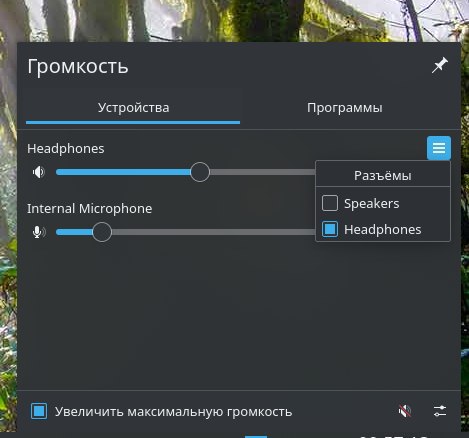
Task: Select the Speakers text entry in ports menu
Action: click(x=371, y=203)
